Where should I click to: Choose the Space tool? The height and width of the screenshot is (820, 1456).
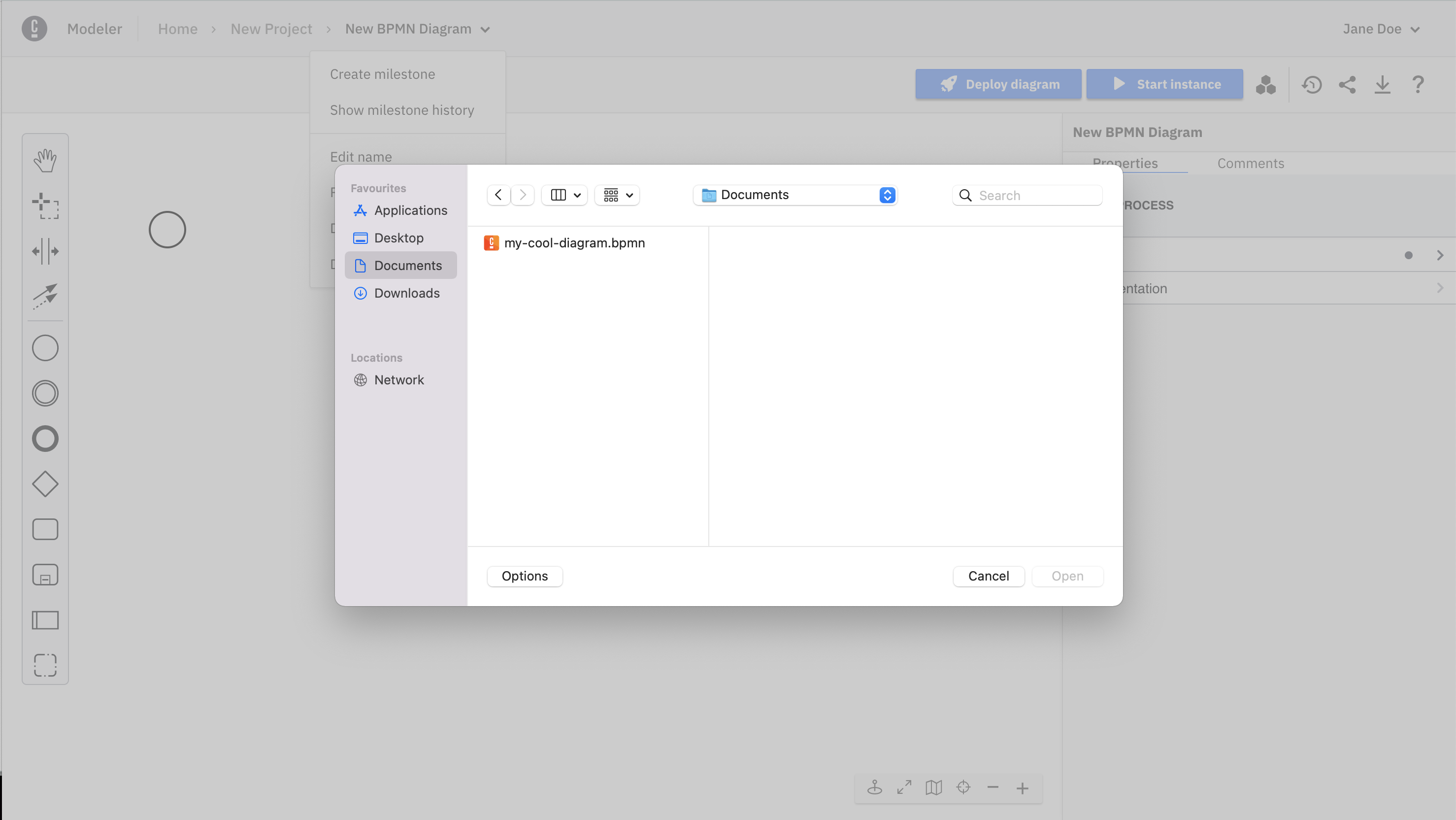[x=45, y=251]
